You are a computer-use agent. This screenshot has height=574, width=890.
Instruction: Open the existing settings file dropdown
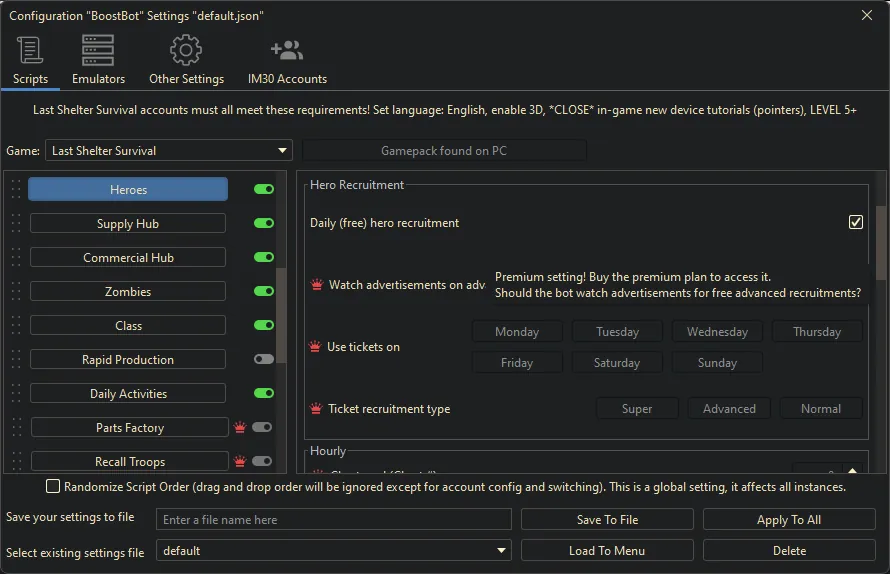pos(334,550)
